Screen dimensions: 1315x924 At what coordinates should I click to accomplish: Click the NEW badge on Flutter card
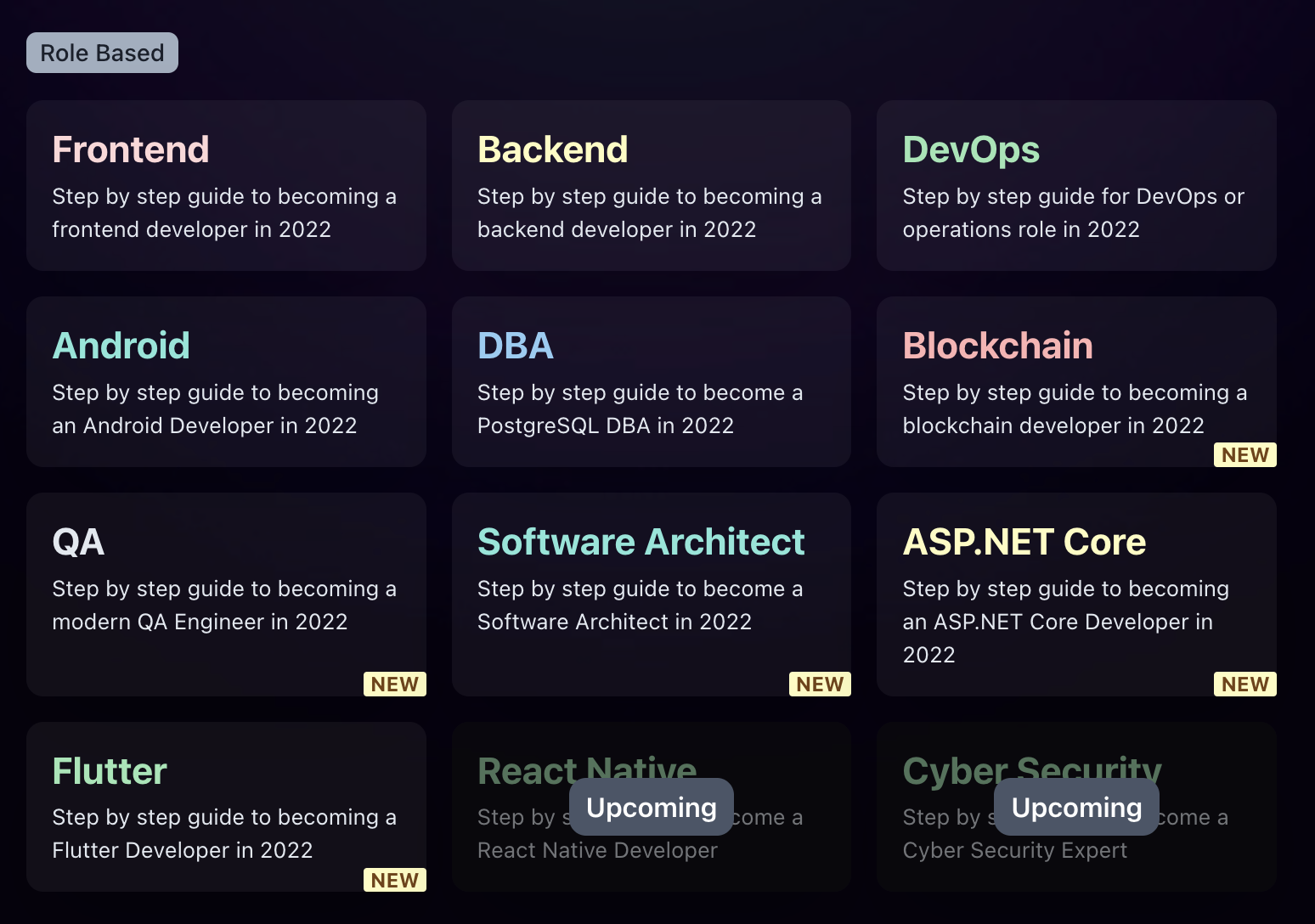(395, 880)
